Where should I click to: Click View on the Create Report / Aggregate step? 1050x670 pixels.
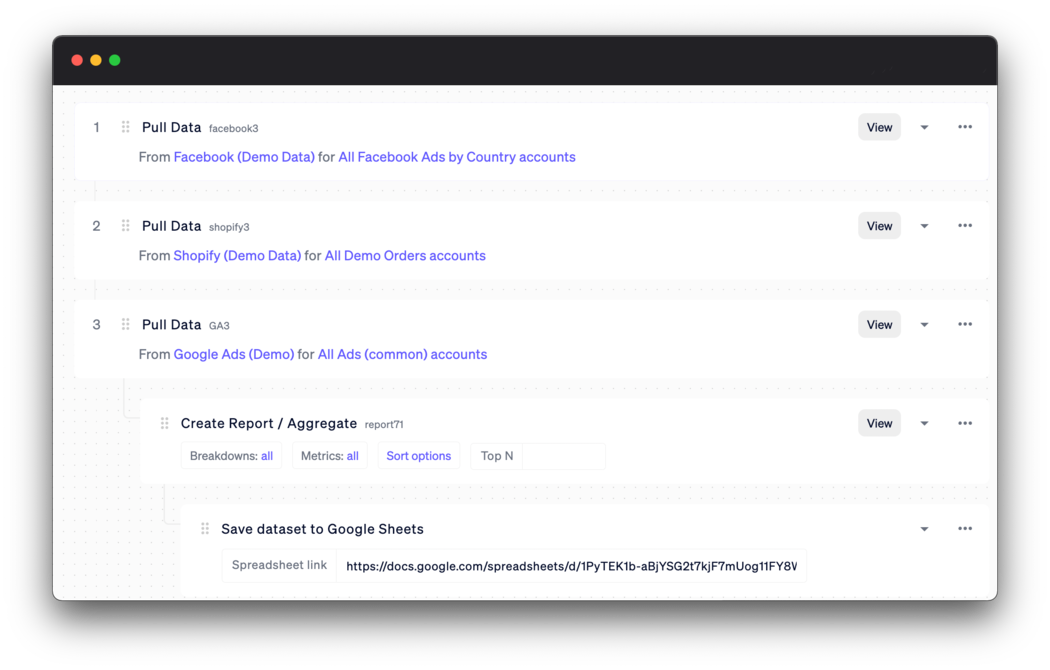[x=879, y=423]
